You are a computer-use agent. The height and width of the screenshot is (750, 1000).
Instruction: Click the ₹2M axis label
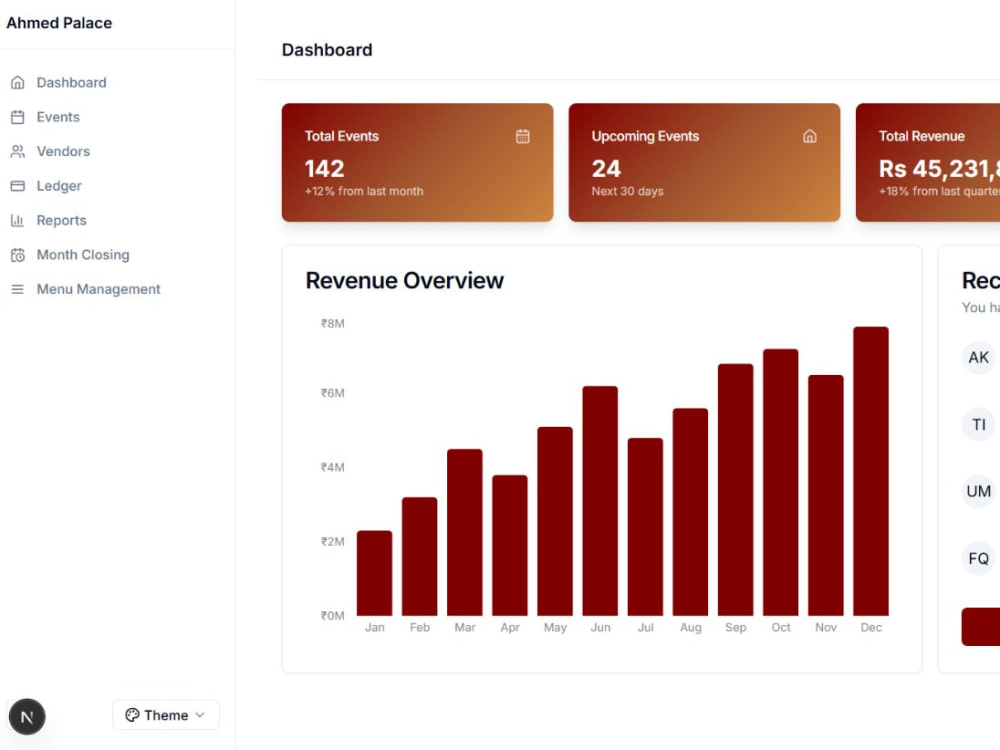click(332, 541)
